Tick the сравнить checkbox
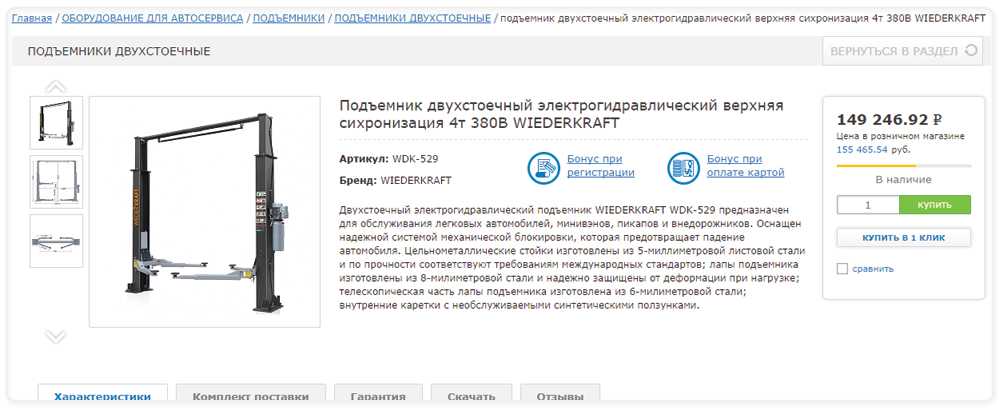 click(x=842, y=269)
